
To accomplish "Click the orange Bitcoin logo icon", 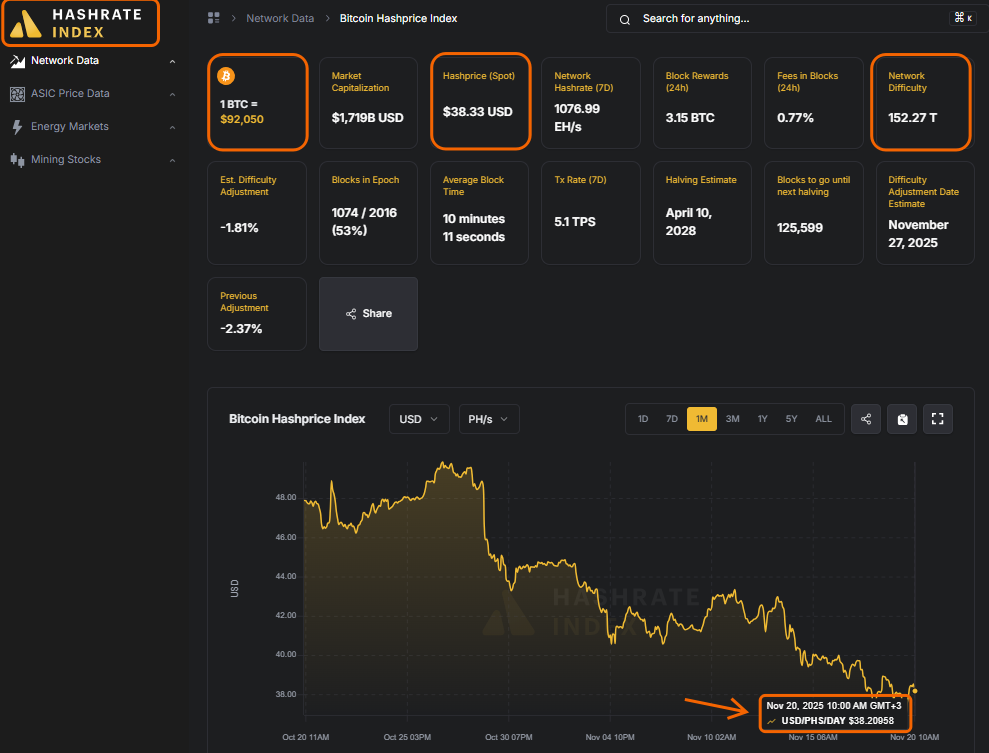I will point(226,76).
